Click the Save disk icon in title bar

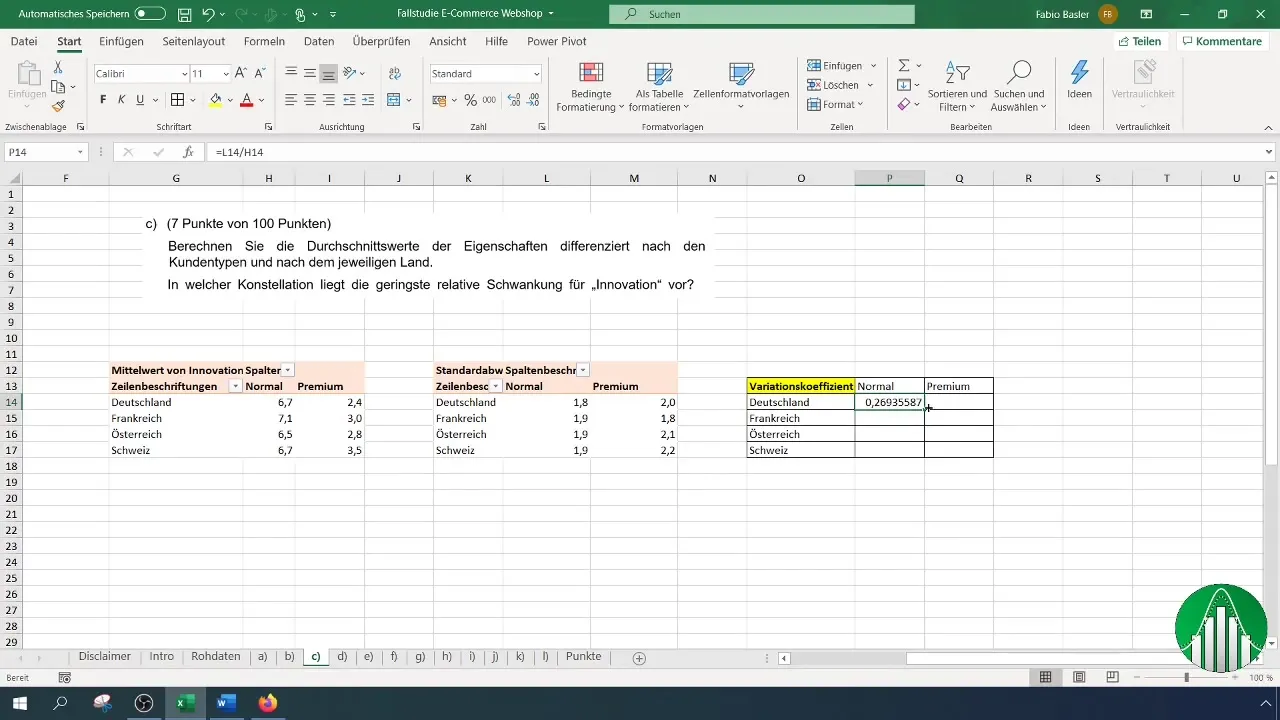(184, 15)
